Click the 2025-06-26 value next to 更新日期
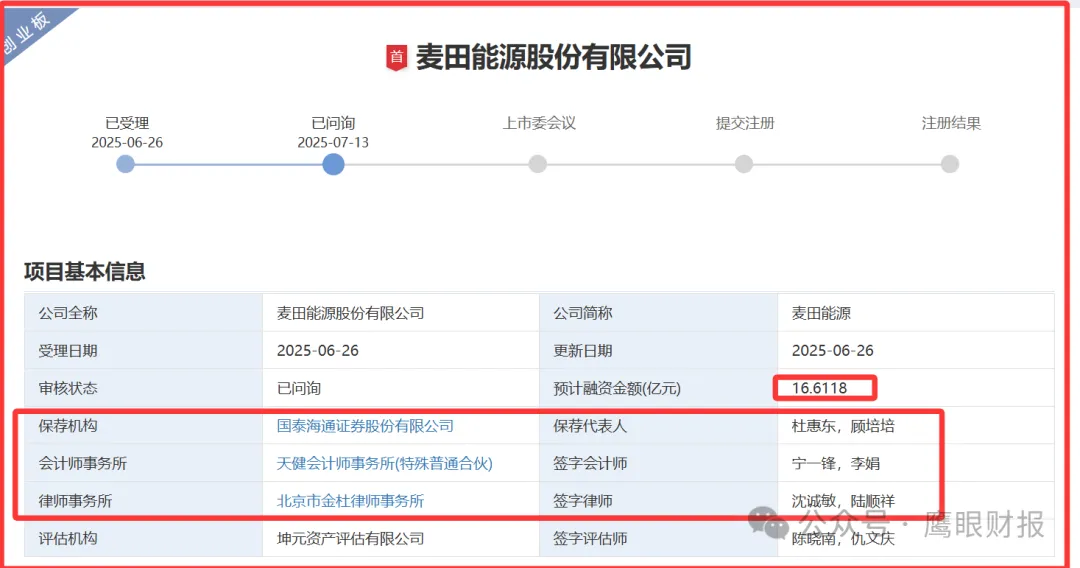1080x568 pixels. (832, 350)
